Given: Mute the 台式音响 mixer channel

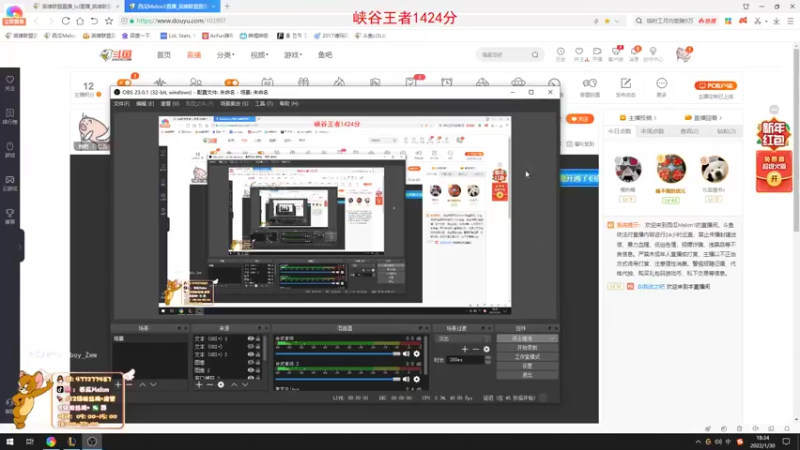Looking at the screenshot, I should pos(406,354).
